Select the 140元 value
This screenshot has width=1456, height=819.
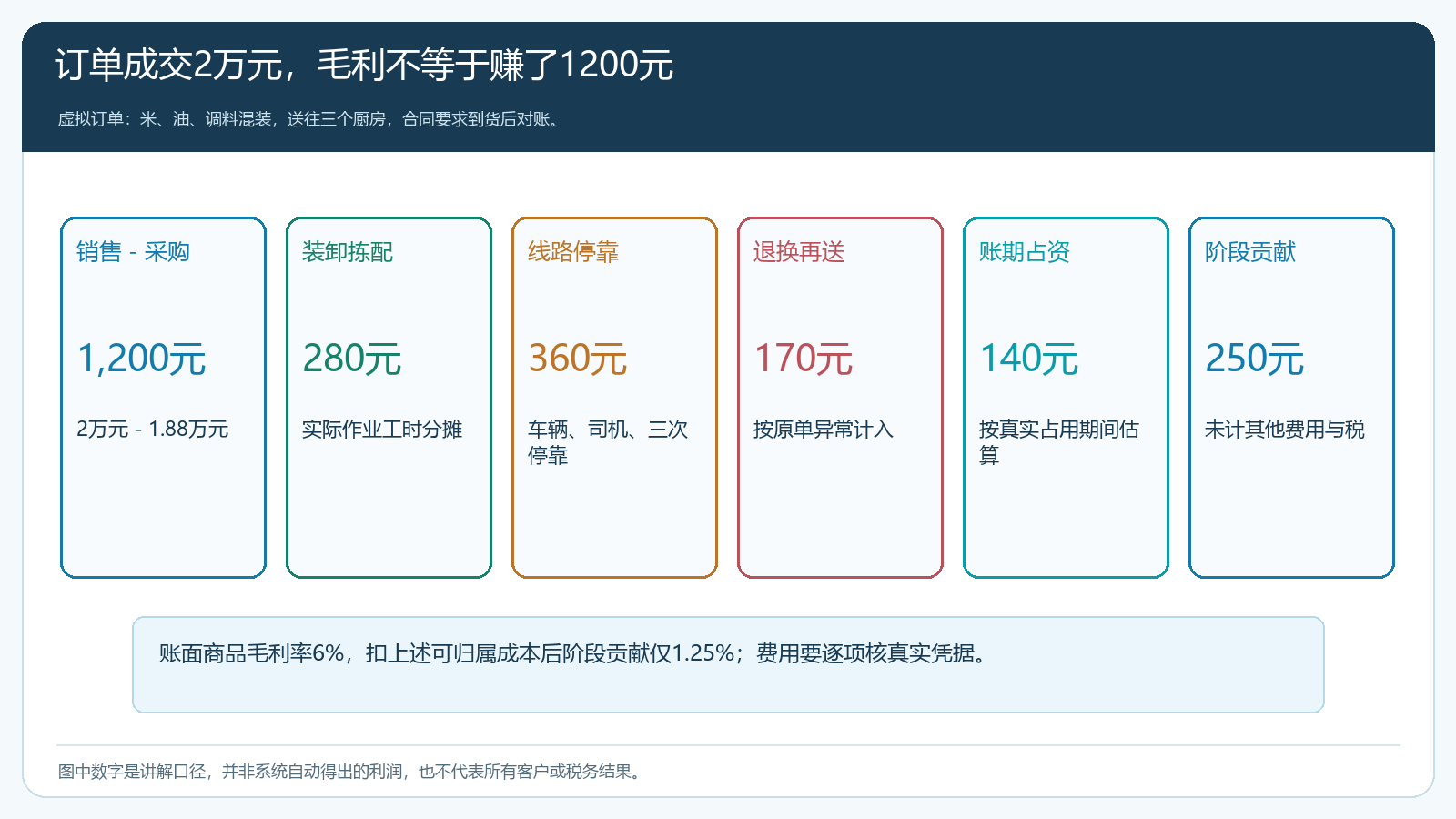[x=1029, y=359]
